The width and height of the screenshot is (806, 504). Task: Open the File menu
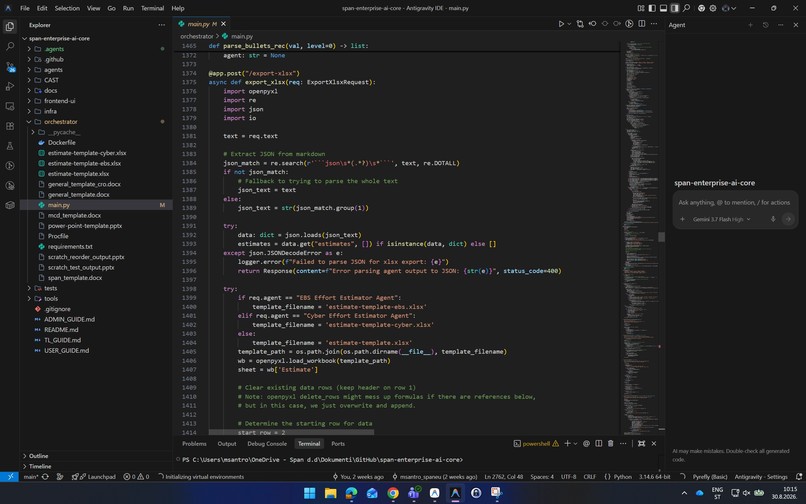[x=25, y=8]
